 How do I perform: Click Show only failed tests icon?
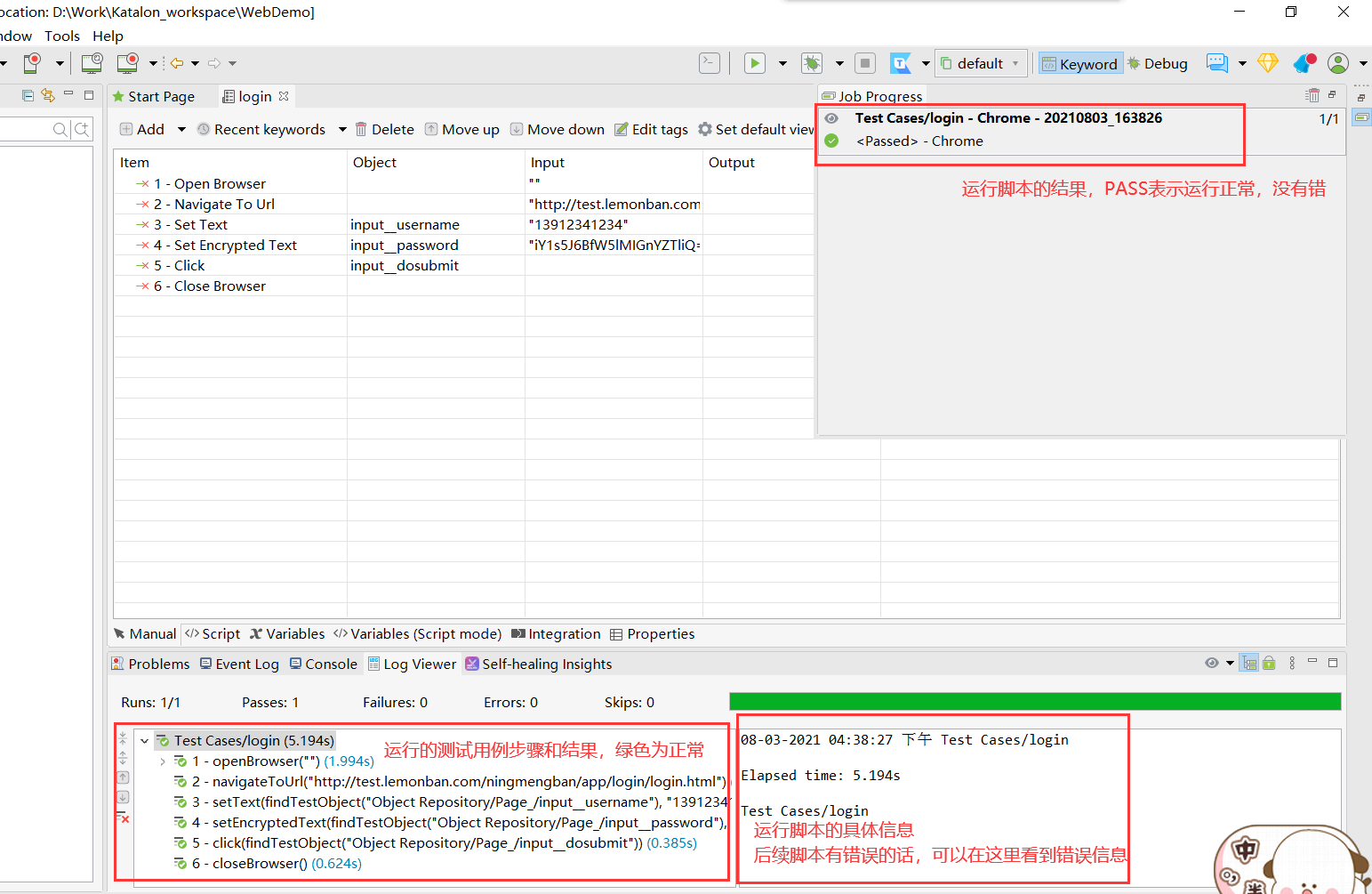point(124,817)
